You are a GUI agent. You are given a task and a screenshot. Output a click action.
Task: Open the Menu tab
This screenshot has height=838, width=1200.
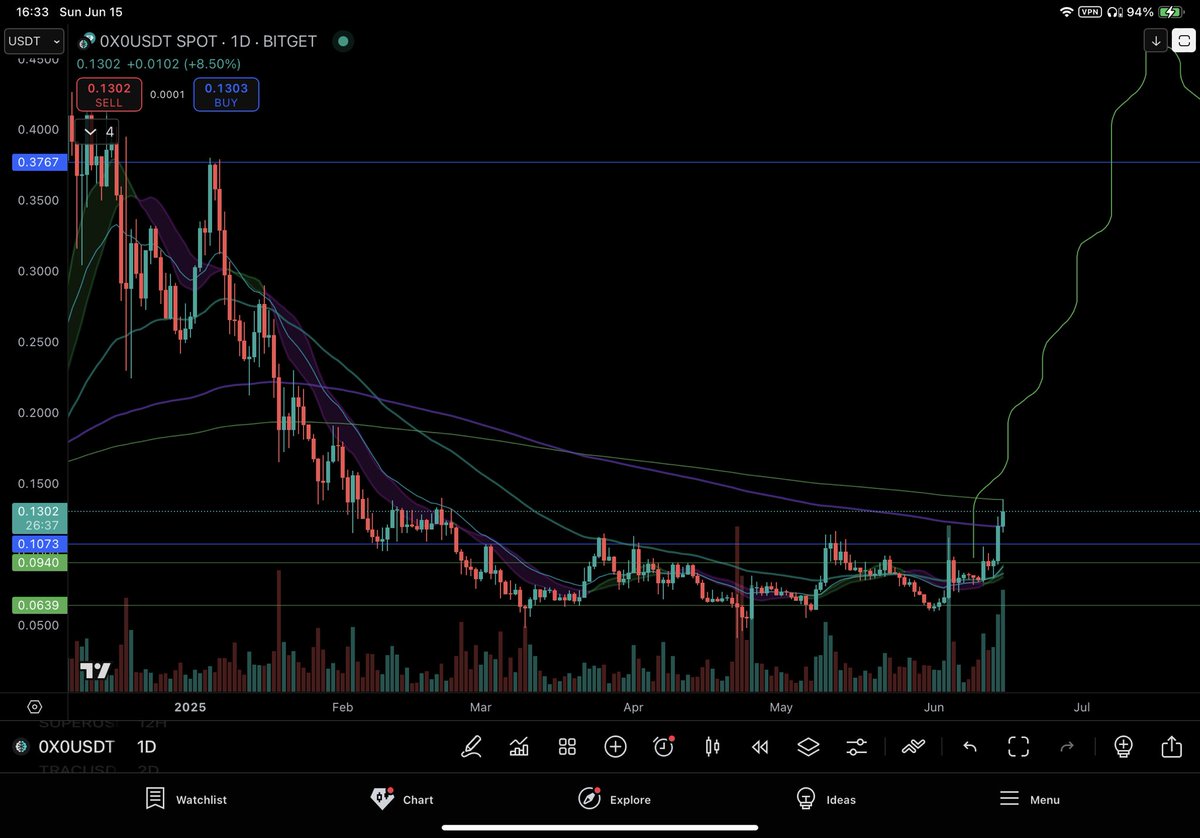click(1030, 798)
